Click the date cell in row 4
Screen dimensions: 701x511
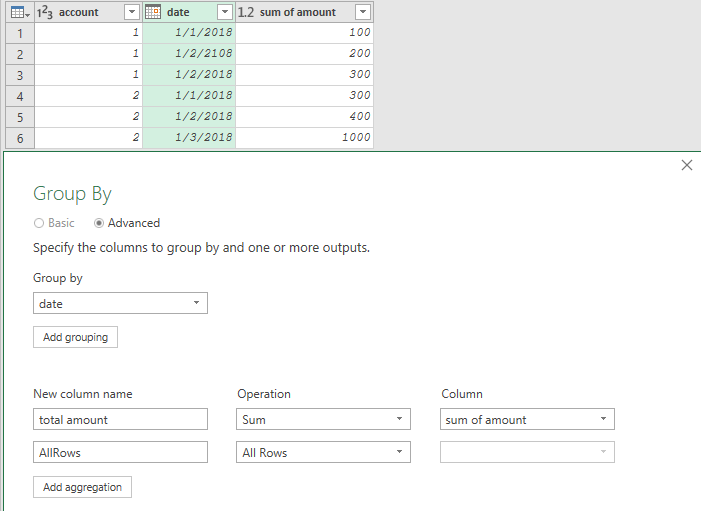click(189, 96)
